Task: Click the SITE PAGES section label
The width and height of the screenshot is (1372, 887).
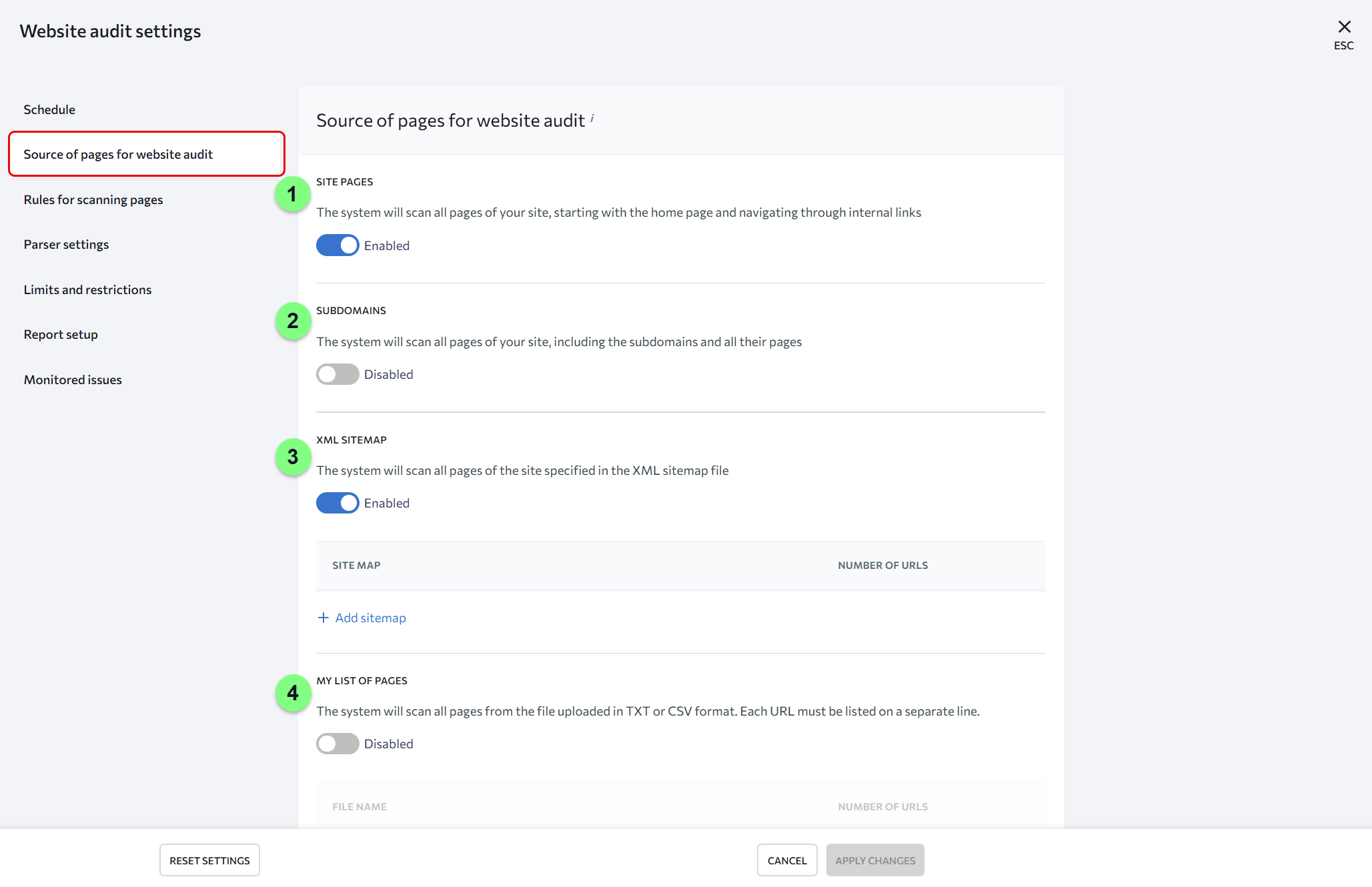Action: pos(344,182)
